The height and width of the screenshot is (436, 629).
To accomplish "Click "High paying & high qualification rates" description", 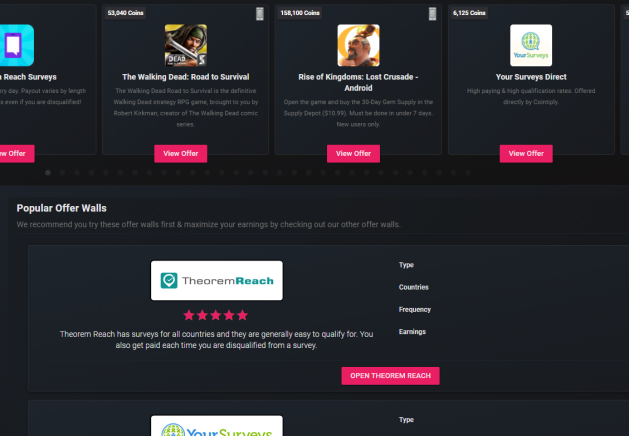I will click(531, 96).
